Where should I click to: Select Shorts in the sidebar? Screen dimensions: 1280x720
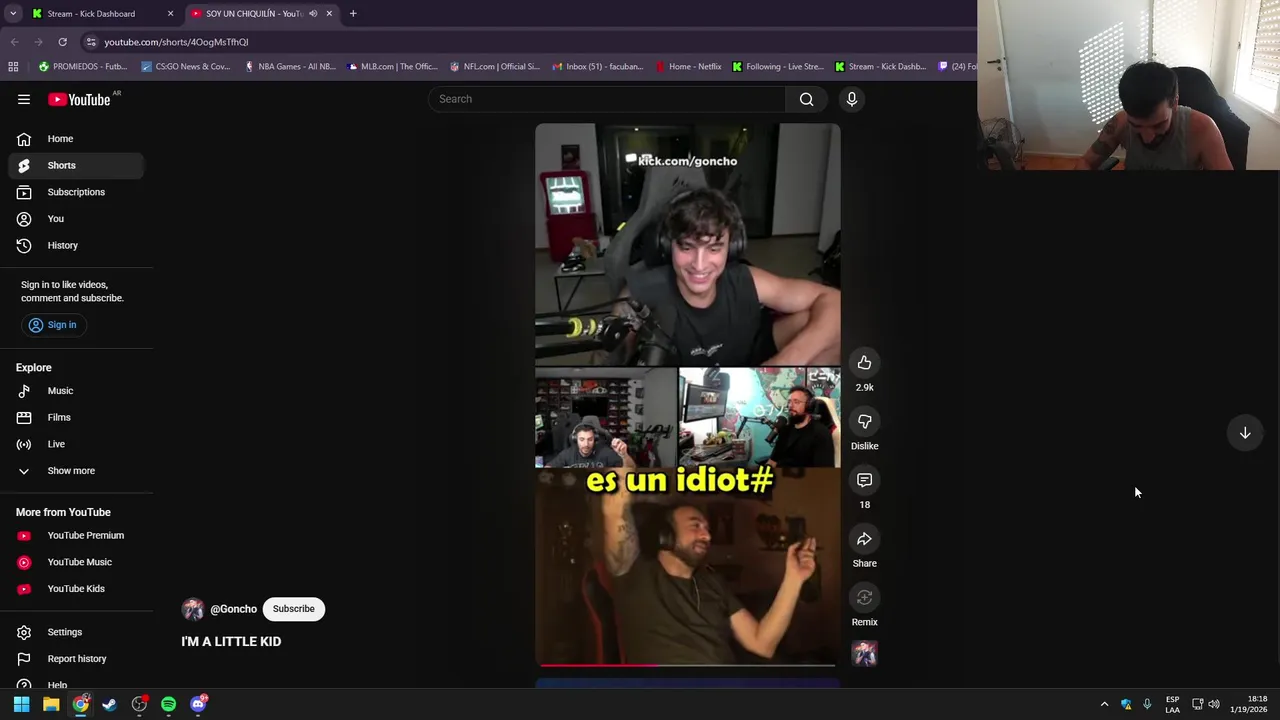tap(76, 165)
